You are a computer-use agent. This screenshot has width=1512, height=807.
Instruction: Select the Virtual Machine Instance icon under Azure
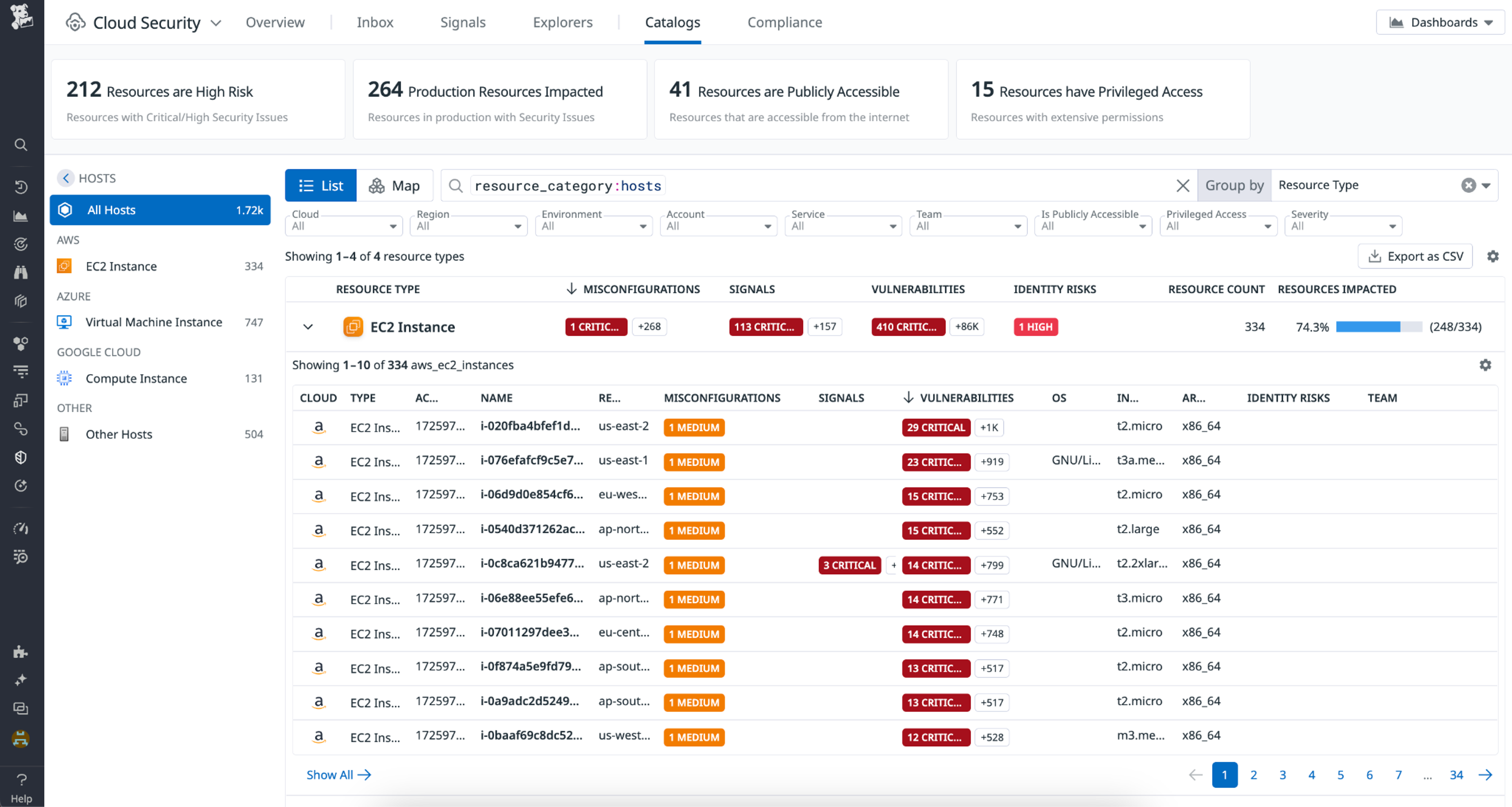click(64, 321)
